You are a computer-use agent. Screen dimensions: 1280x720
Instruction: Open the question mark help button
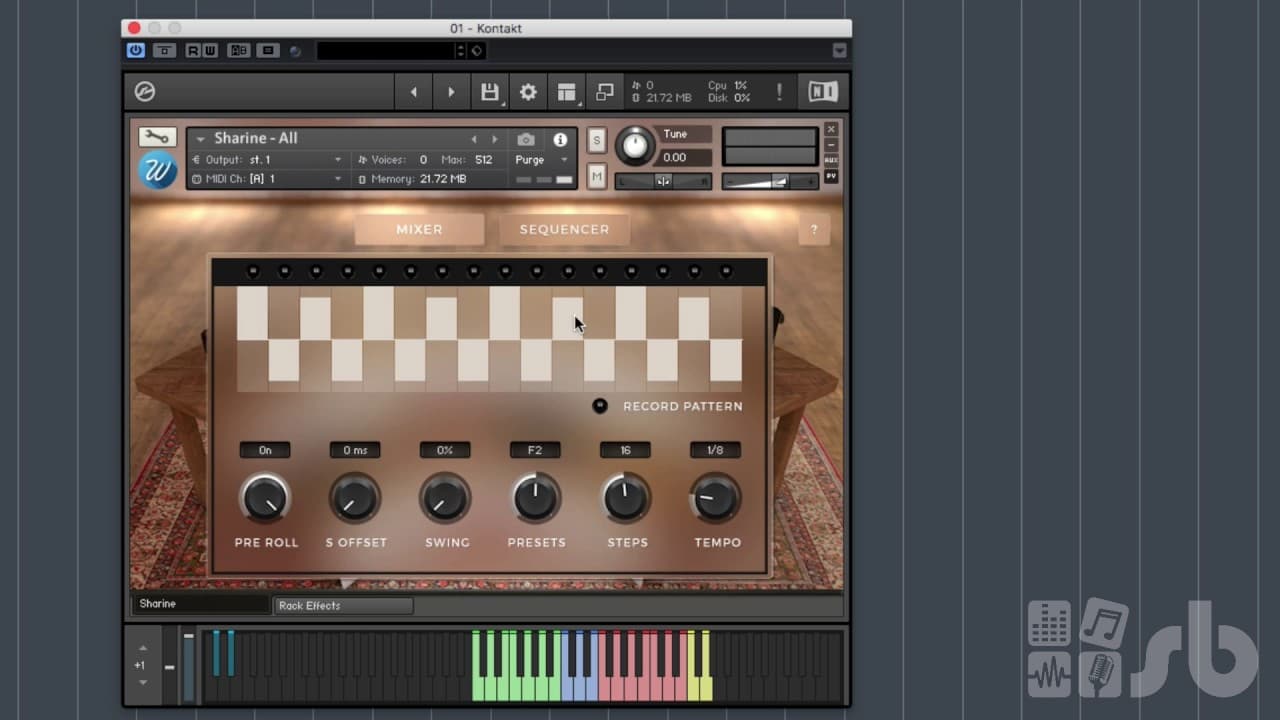pyautogui.click(x=814, y=229)
